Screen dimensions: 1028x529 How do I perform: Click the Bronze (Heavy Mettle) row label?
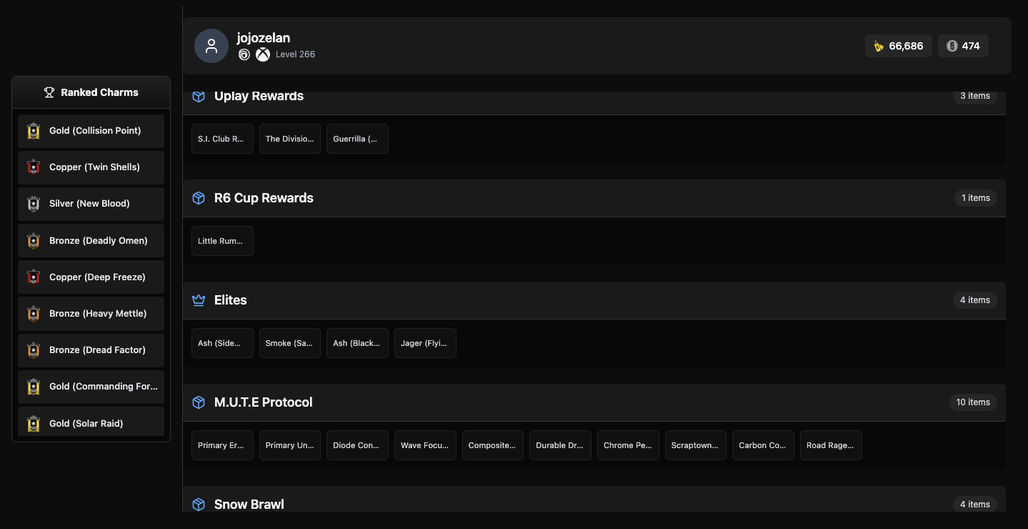[98, 313]
